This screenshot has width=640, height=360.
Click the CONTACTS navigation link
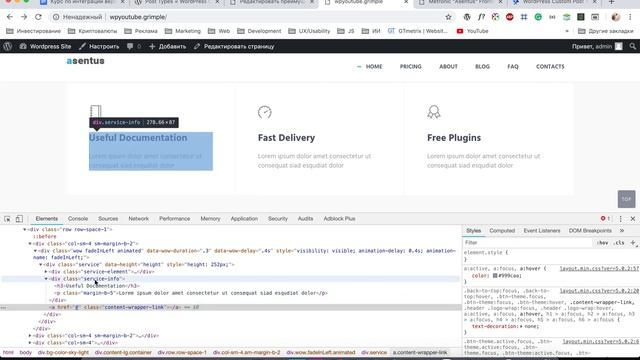click(550, 67)
